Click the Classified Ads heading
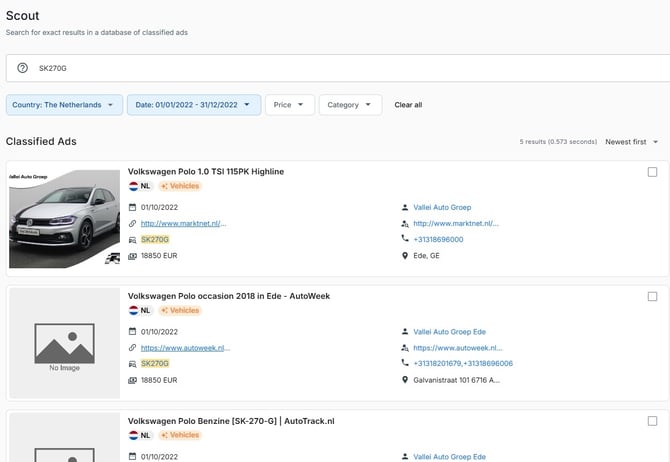The height and width of the screenshot is (462, 670). pos(41,141)
